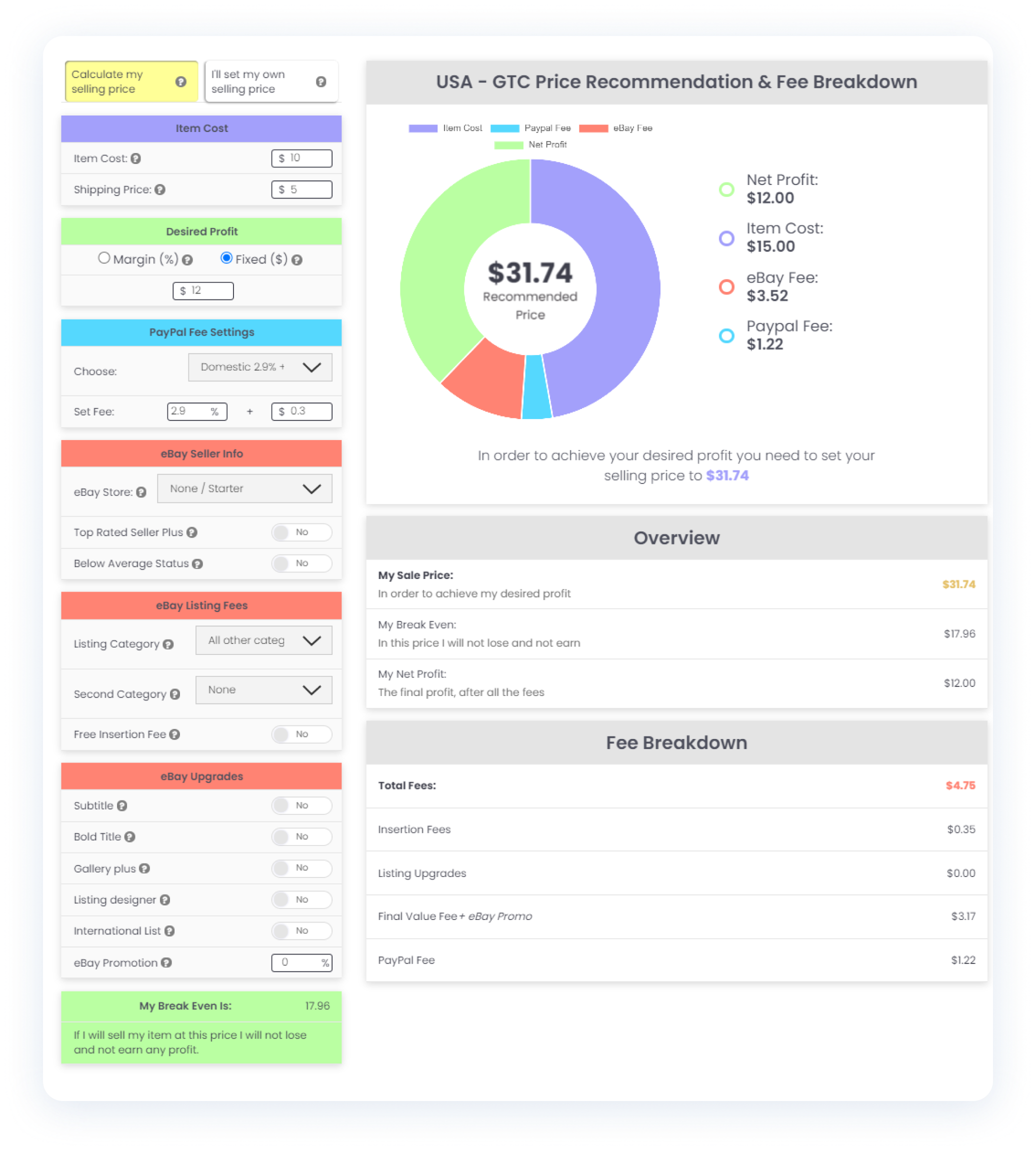Click the $31.74 selling price link text
Image resolution: width=1036 pixels, height=1151 pixels.
click(727, 475)
